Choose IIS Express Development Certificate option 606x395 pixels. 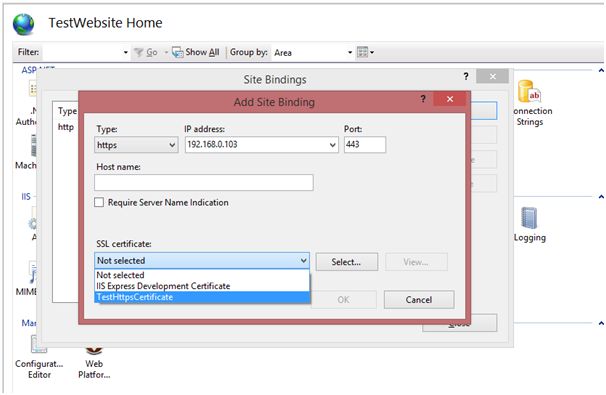pyautogui.click(x=202, y=286)
